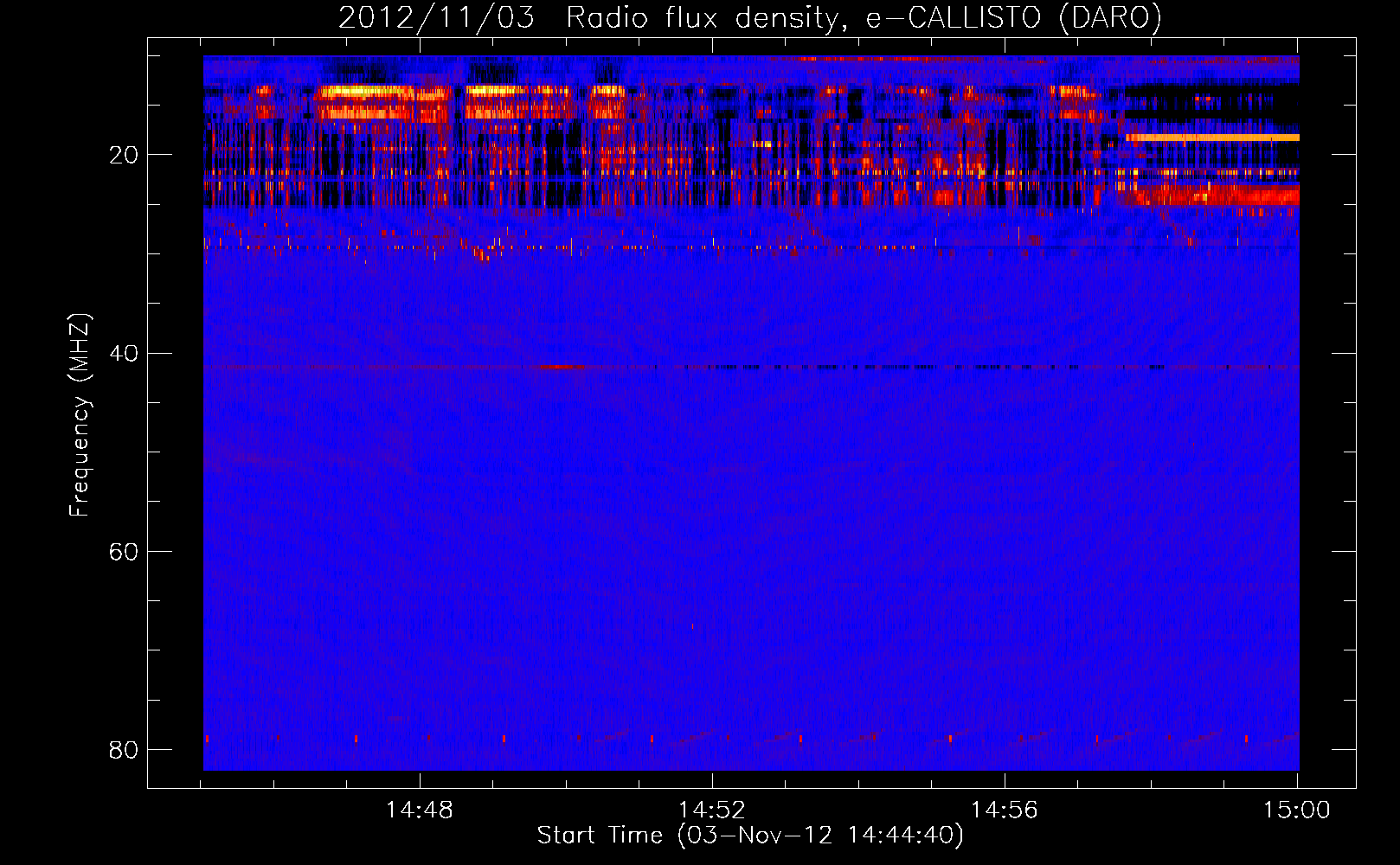The height and width of the screenshot is (865, 1400).
Task: Click the "60" frequency tick label
Action: click(124, 552)
